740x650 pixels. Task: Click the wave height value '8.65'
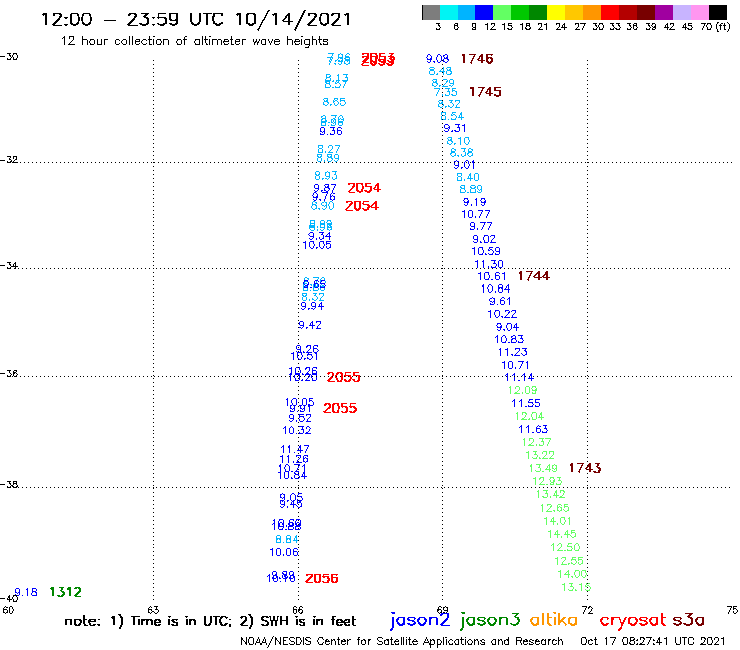(x=334, y=102)
